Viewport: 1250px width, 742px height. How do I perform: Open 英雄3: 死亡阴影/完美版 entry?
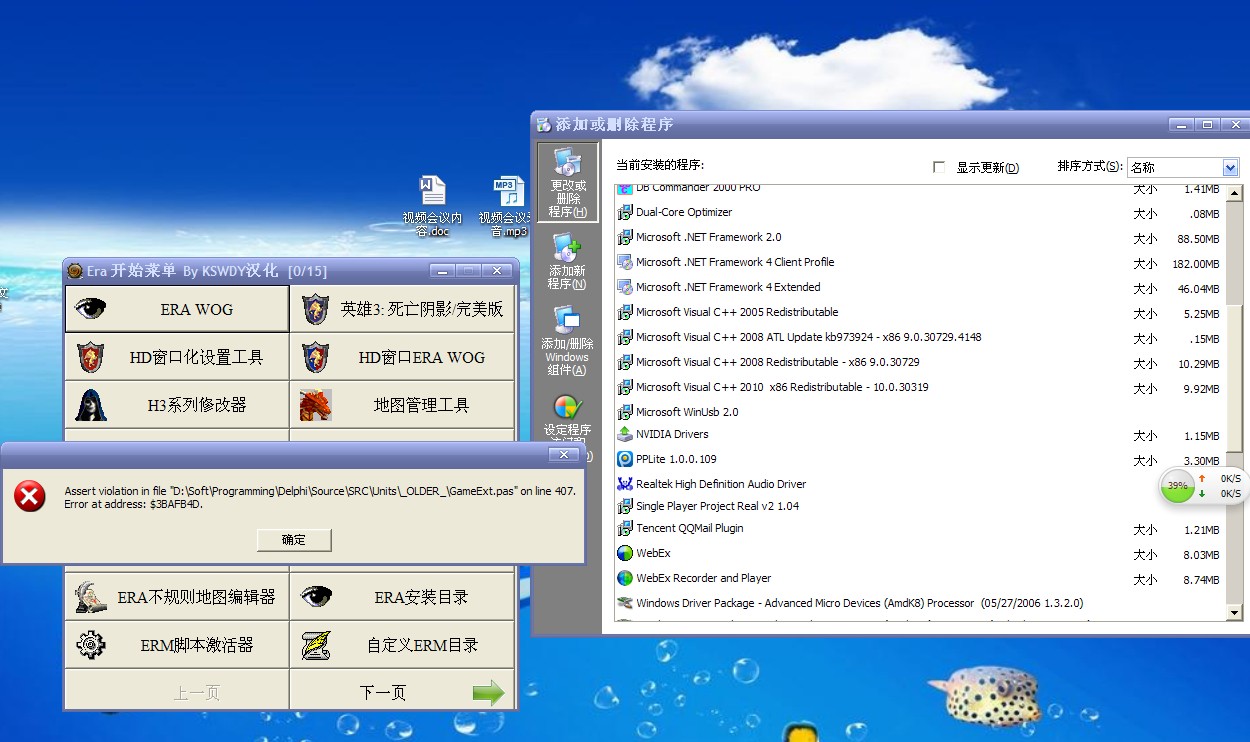pos(402,309)
